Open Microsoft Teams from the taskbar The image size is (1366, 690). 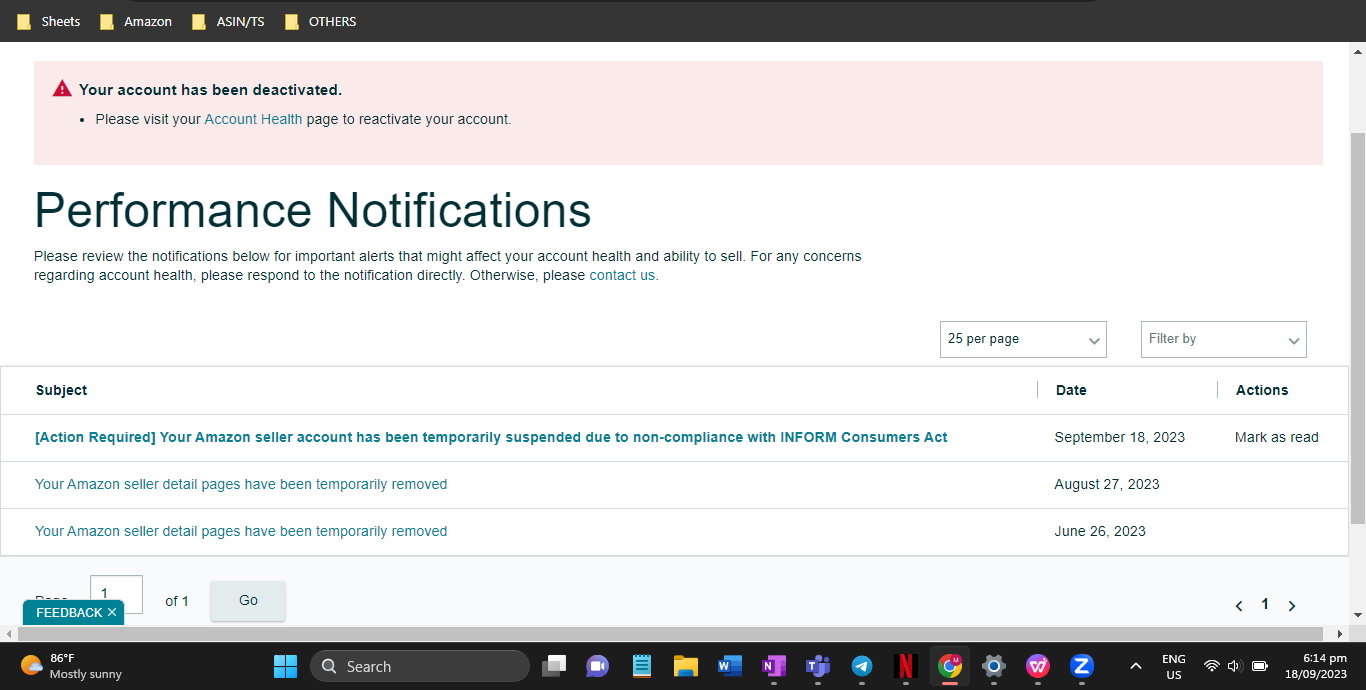click(x=818, y=666)
